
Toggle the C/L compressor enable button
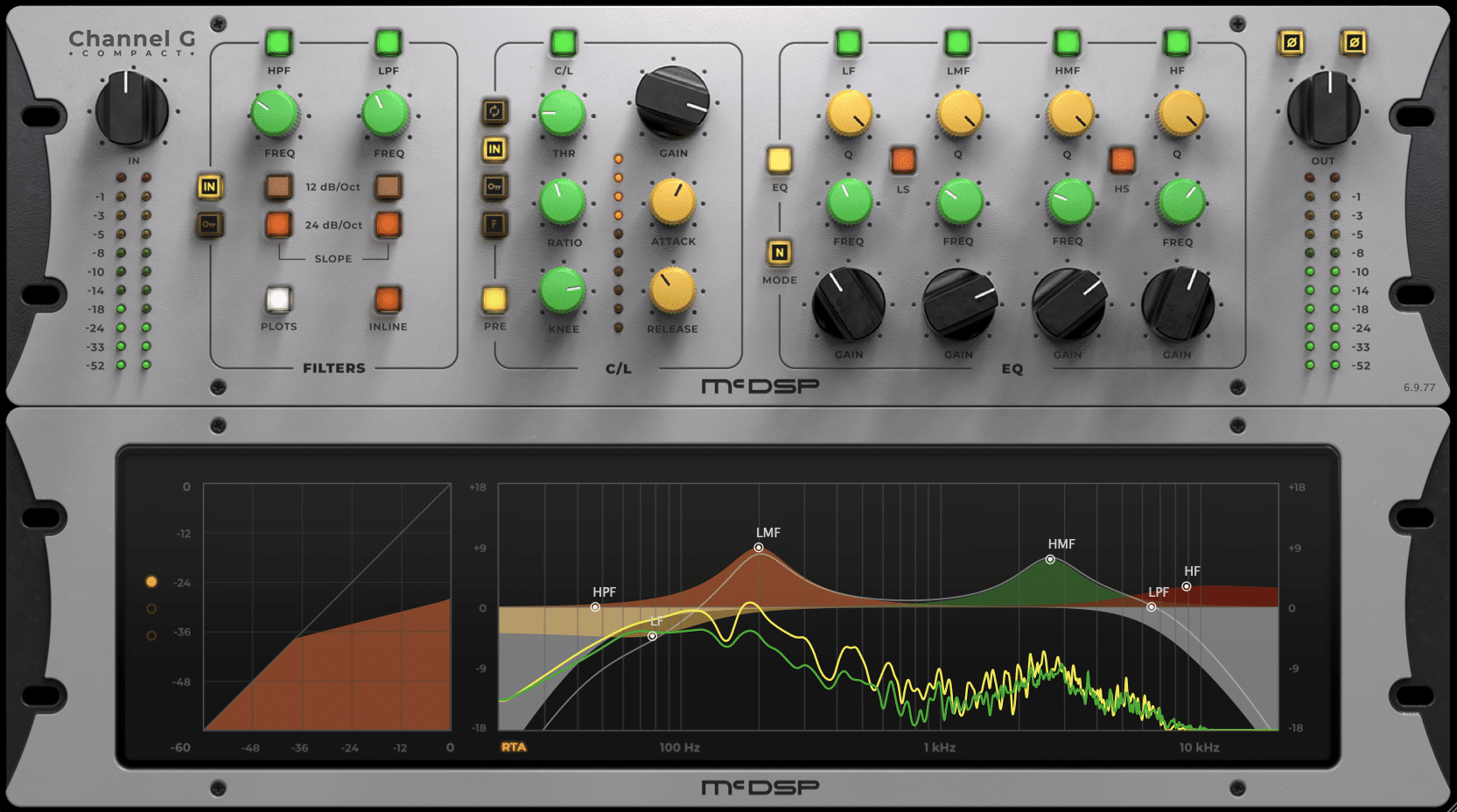click(564, 42)
